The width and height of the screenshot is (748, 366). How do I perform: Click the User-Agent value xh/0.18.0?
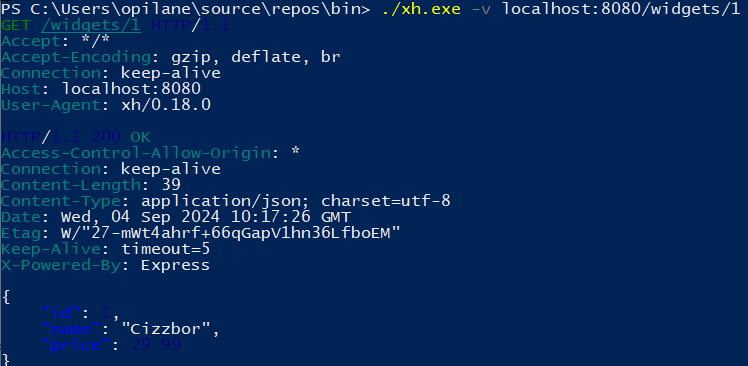click(x=166, y=105)
